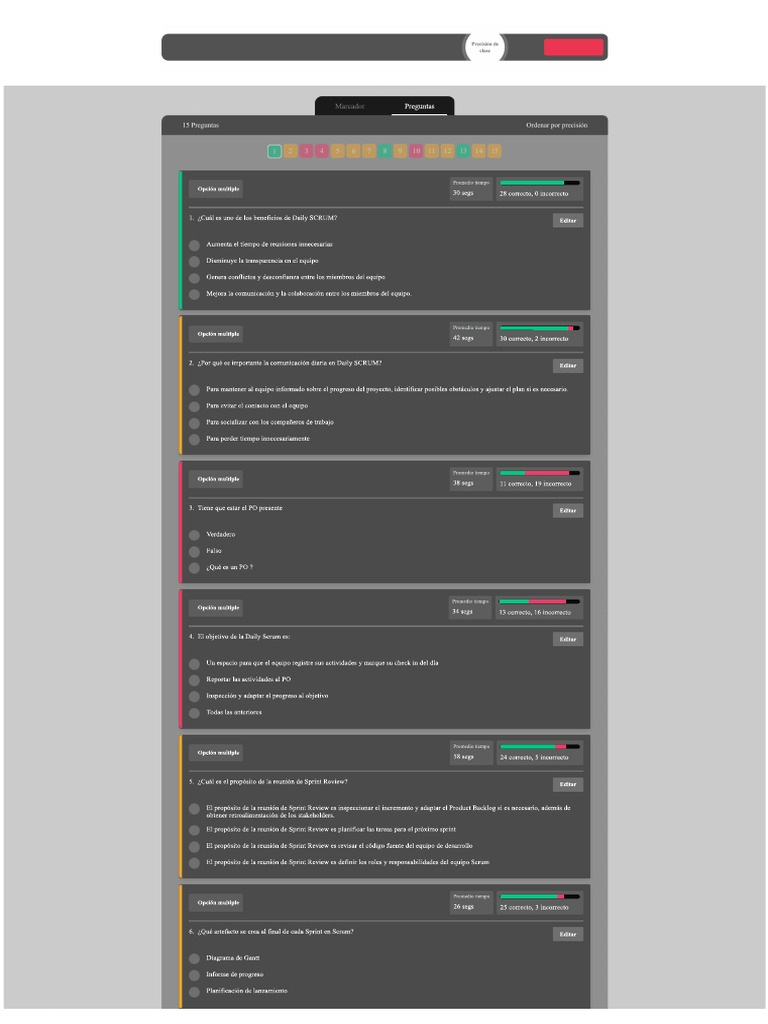768x1024 pixels.
Task: Jump to question 9 number tile
Action: (x=400, y=151)
